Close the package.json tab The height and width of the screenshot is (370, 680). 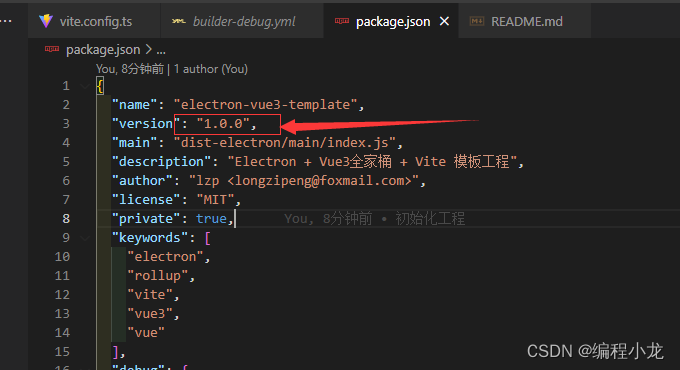click(445, 21)
